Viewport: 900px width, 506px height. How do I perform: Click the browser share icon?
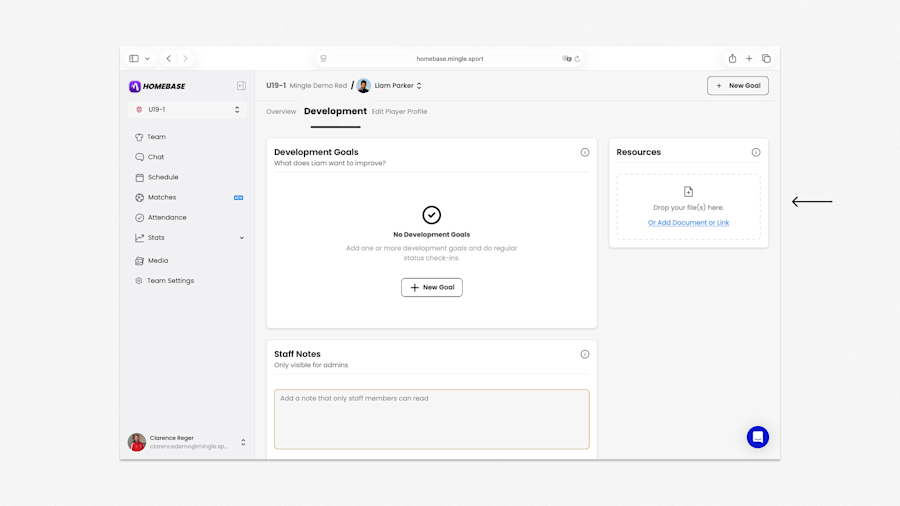[732, 59]
